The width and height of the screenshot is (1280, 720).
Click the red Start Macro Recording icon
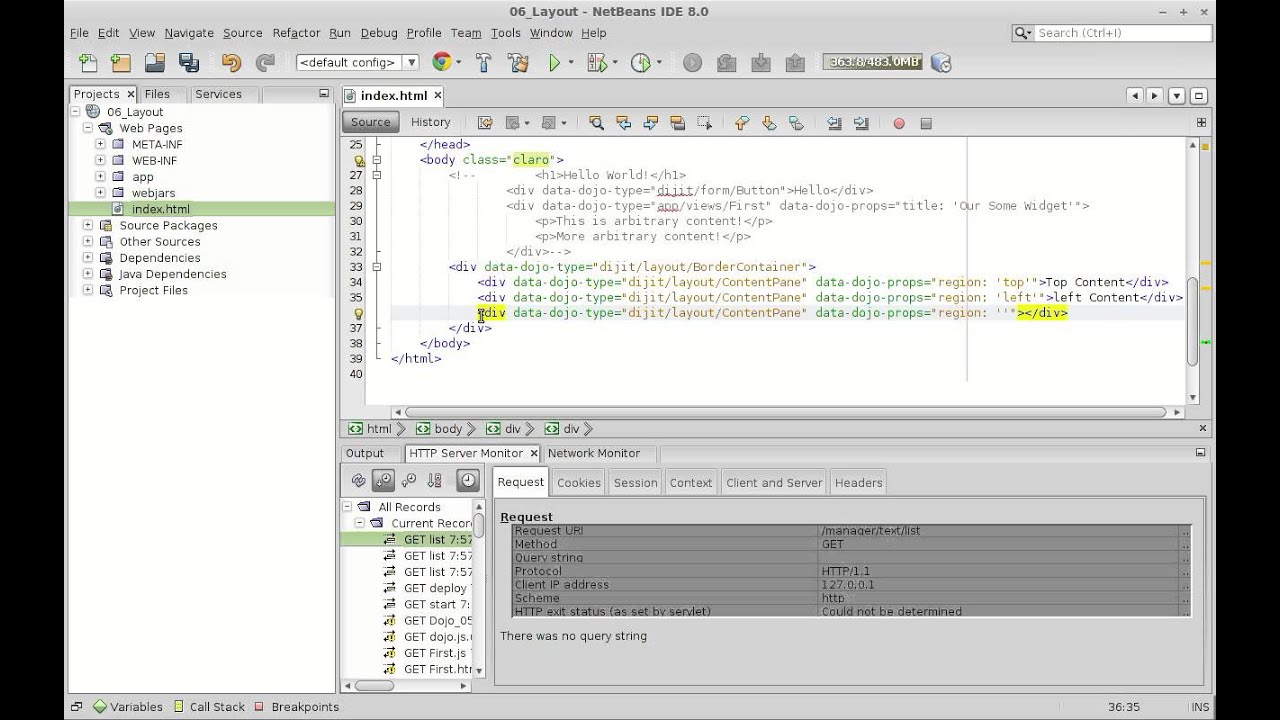(899, 123)
